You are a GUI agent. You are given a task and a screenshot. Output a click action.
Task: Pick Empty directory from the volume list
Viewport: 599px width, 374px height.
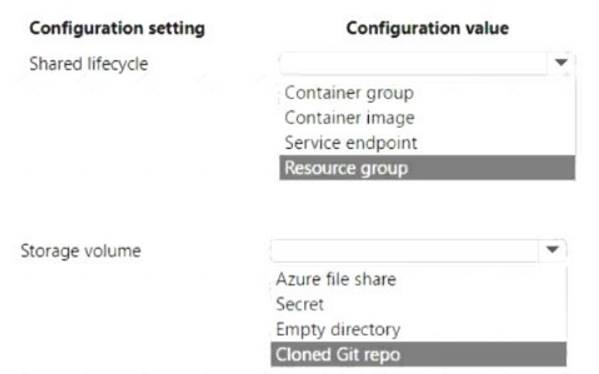tap(419, 329)
